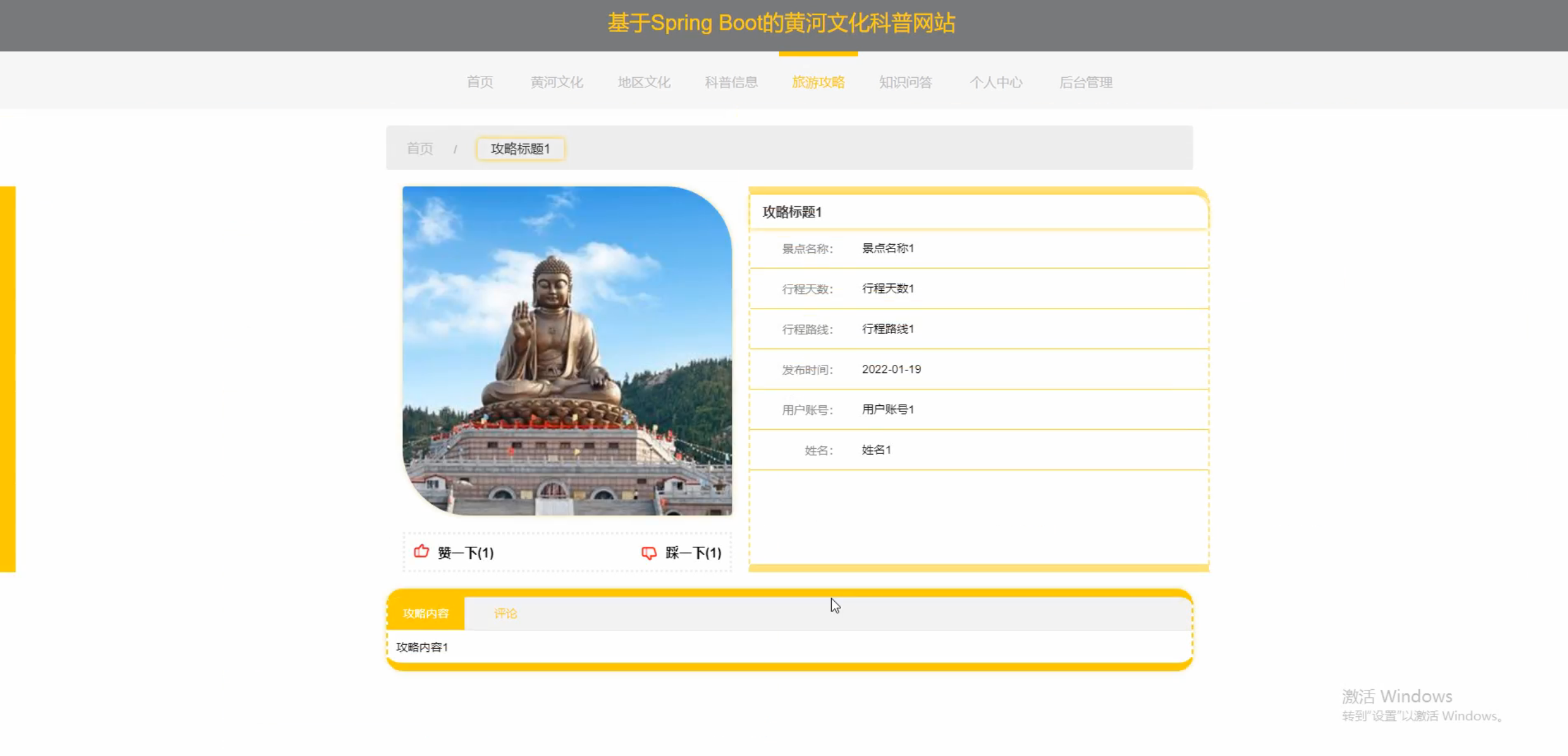Select the 攻略内容 tab
The width and height of the screenshot is (1568, 756).
coord(426,613)
